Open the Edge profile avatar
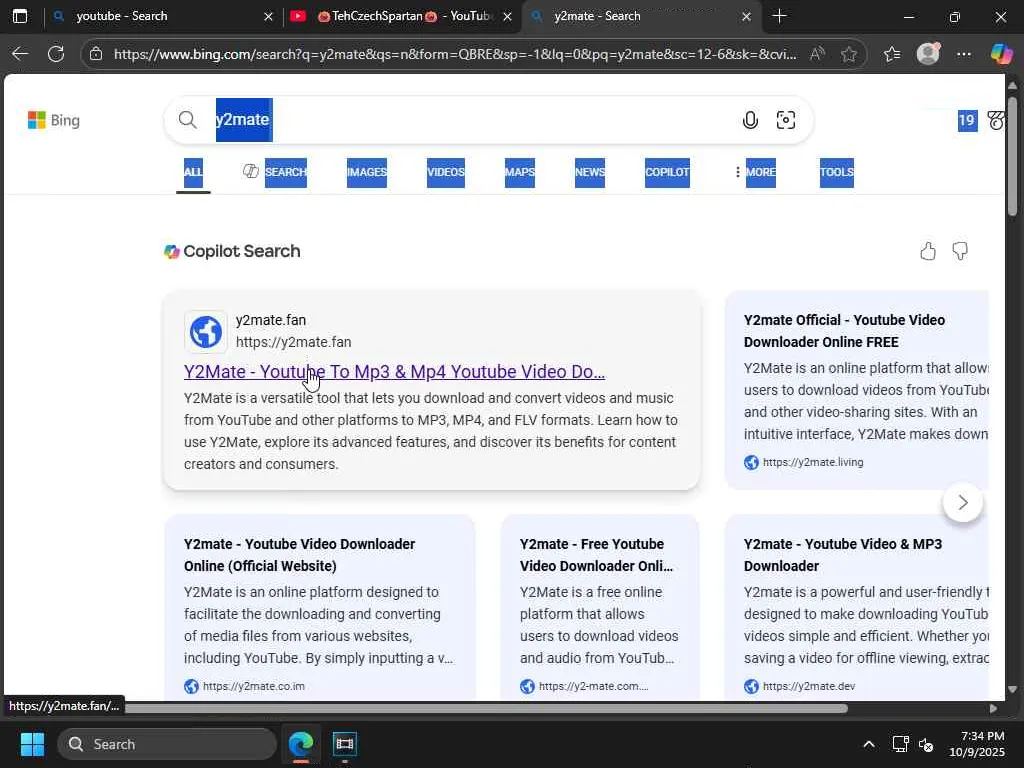Image resolution: width=1024 pixels, height=768 pixels. pyautogui.click(x=928, y=54)
